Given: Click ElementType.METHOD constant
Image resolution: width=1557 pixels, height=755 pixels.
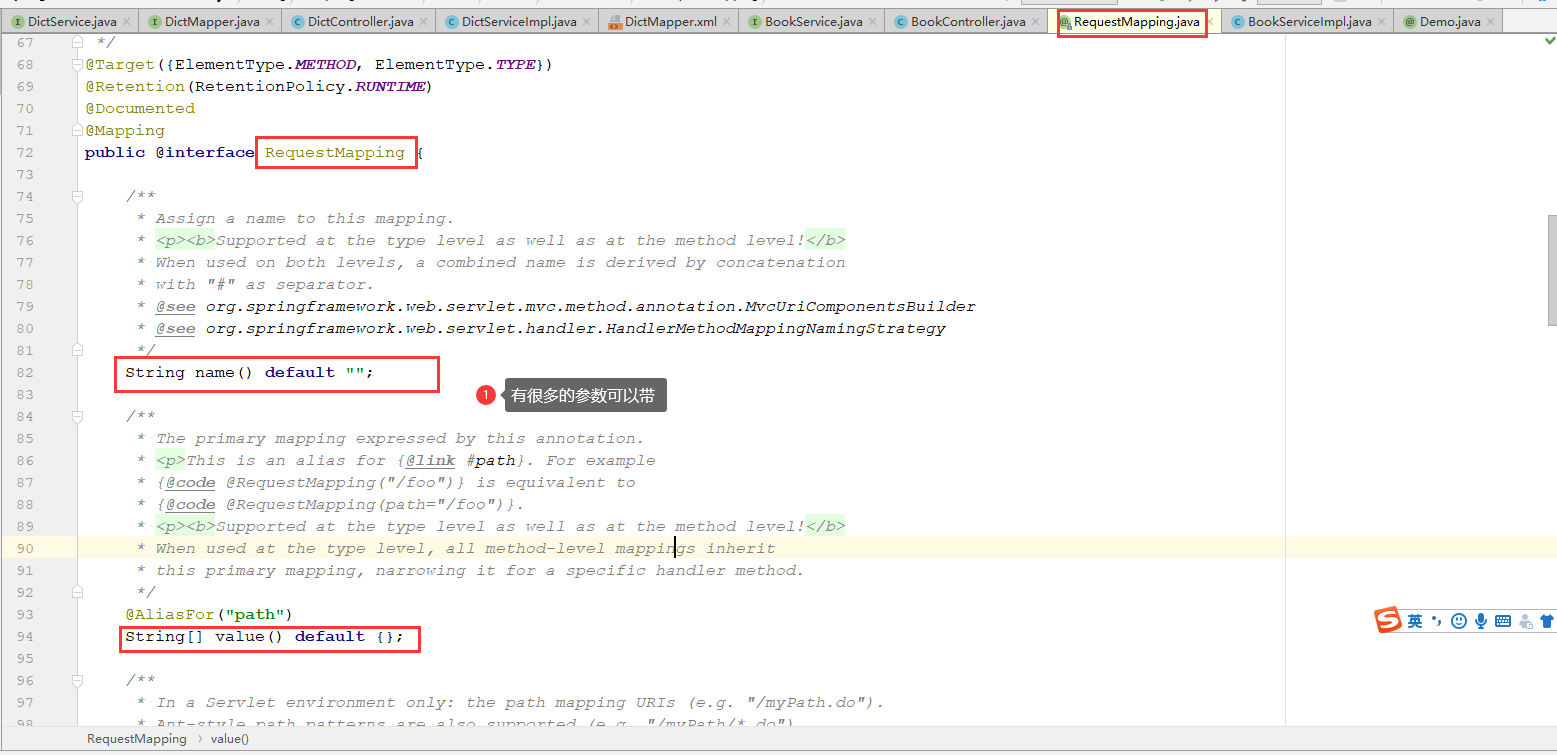Looking at the screenshot, I should [265, 64].
